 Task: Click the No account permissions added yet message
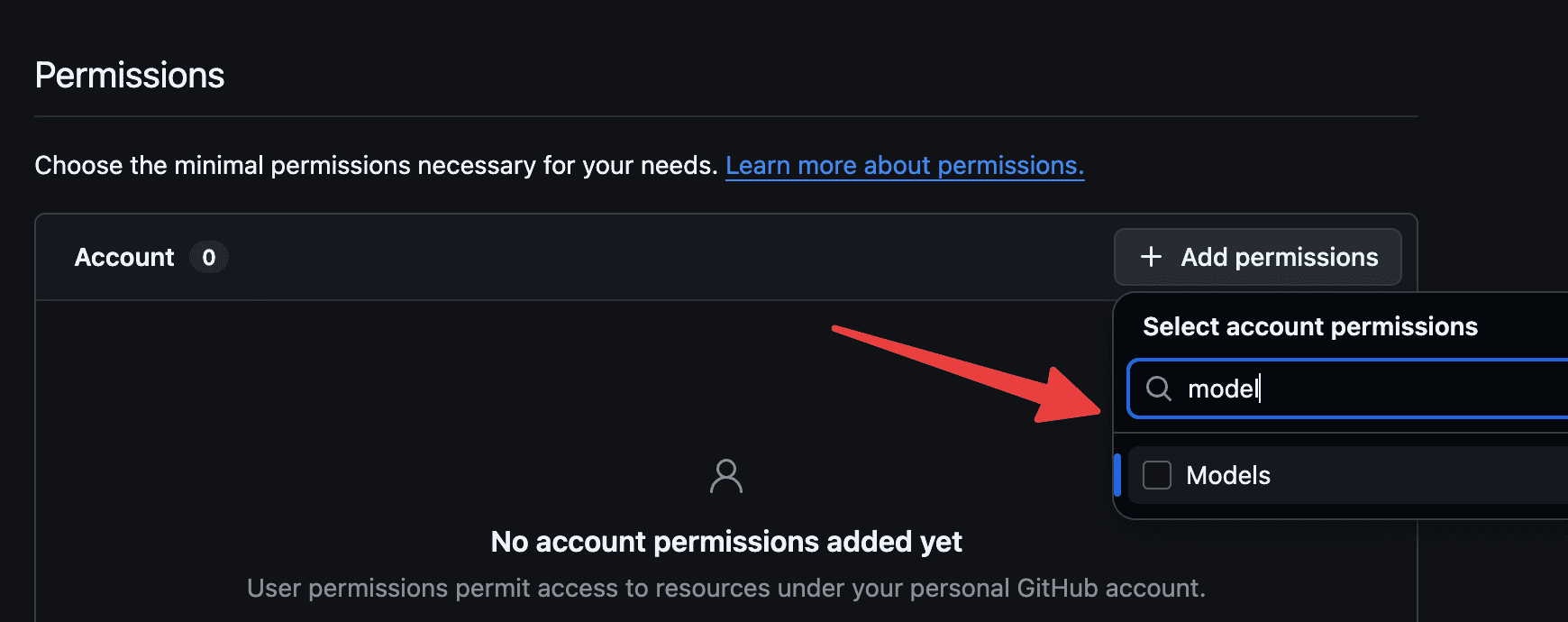point(726,542)
